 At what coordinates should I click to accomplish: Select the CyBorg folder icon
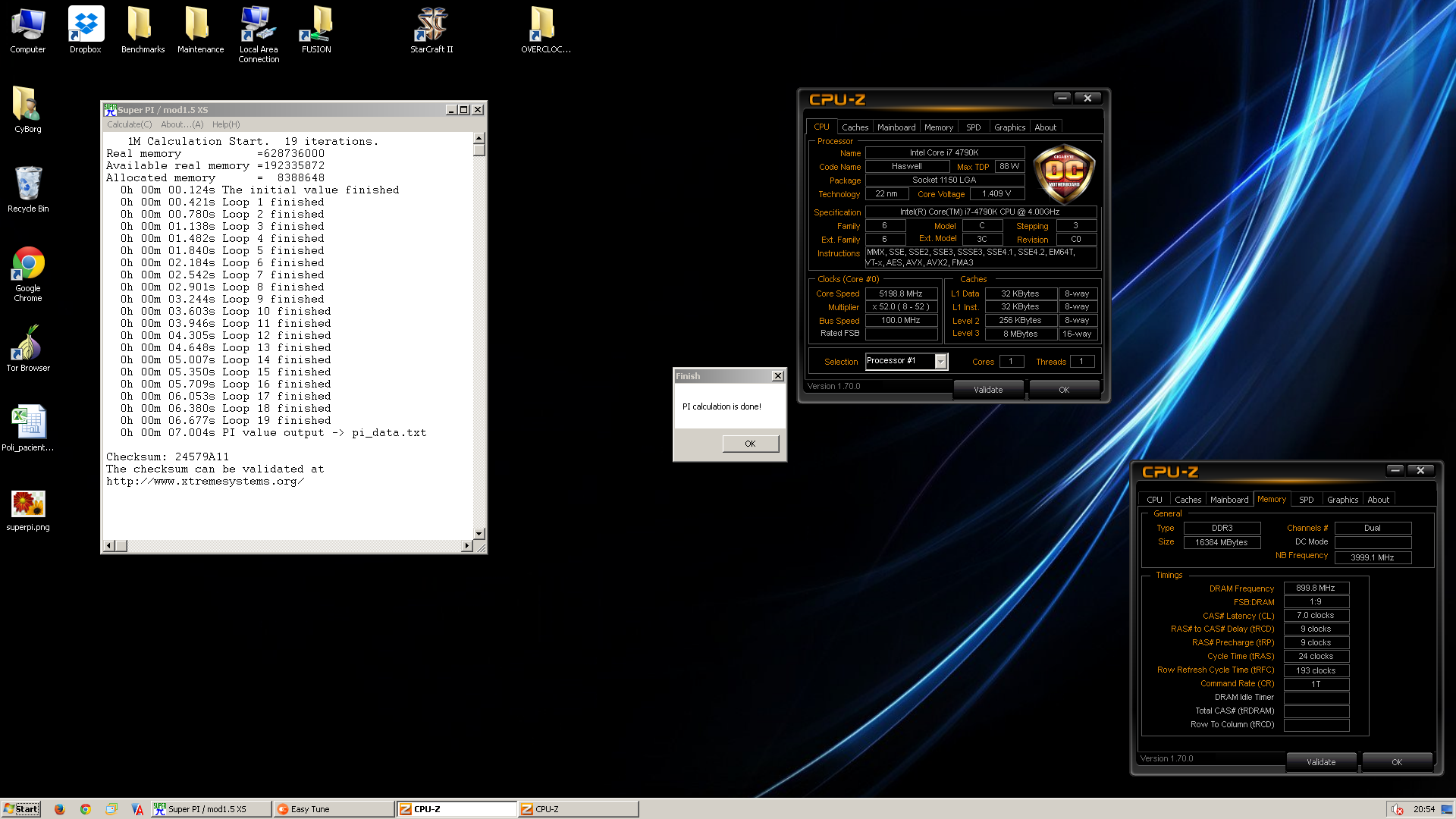pyautogui.click(x=28, y=110)
